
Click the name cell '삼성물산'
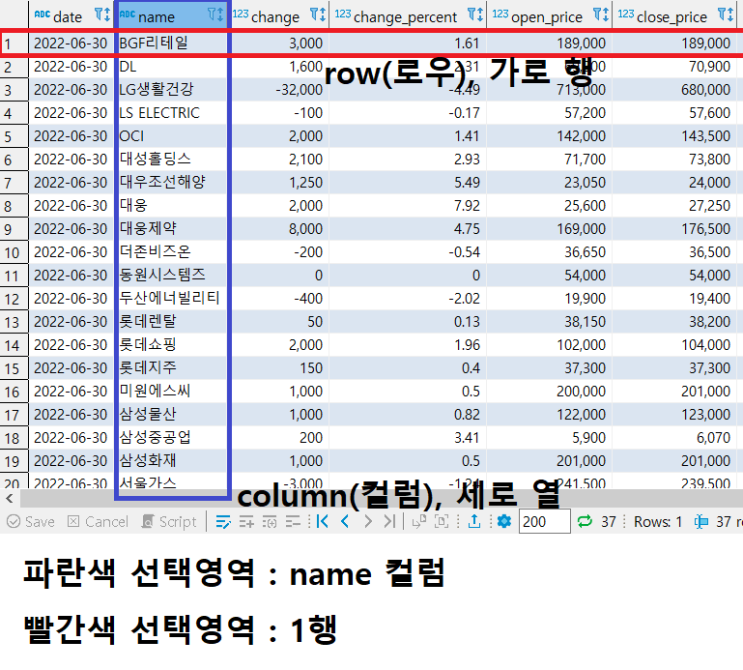point(172,414)
